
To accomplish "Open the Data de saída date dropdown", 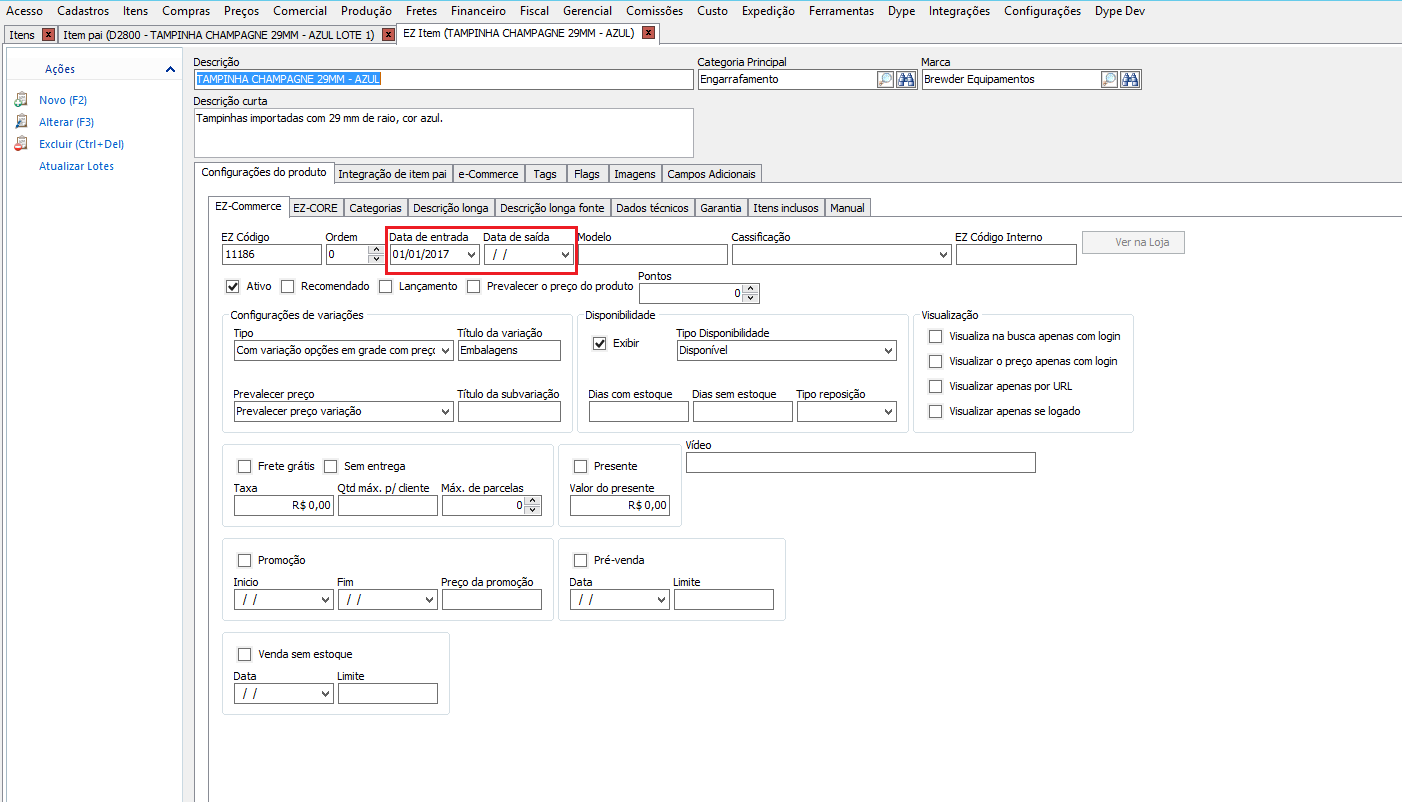I will pos(565,255).
